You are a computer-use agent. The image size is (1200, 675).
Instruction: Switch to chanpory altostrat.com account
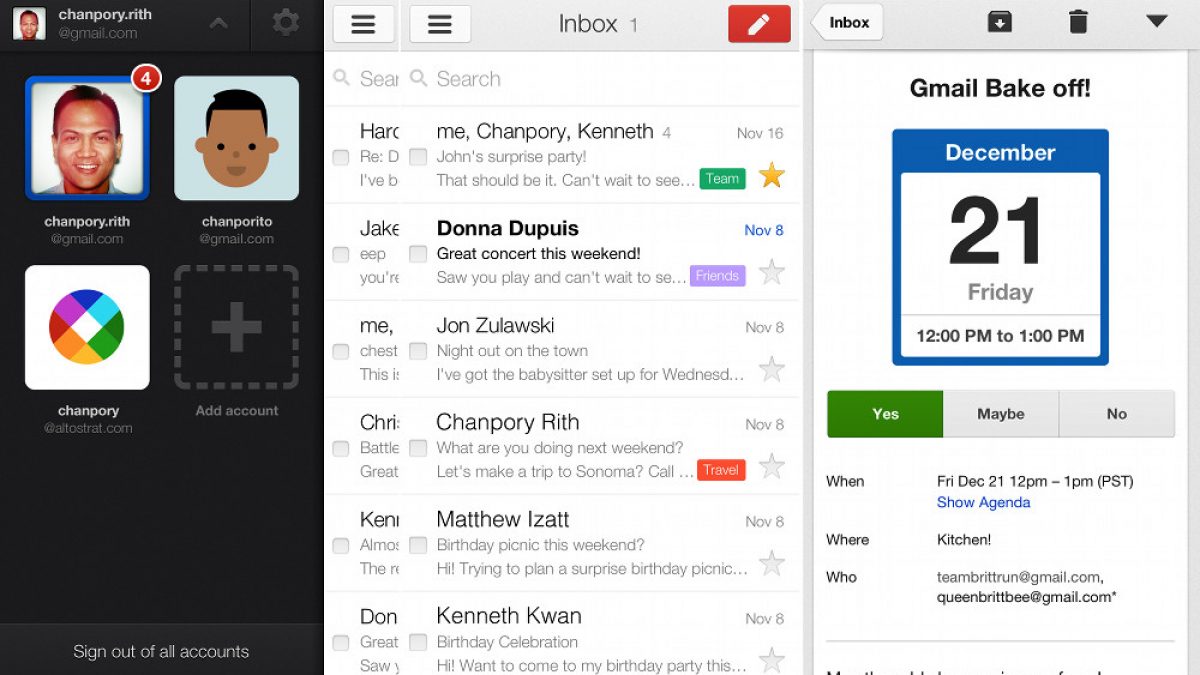87,327
